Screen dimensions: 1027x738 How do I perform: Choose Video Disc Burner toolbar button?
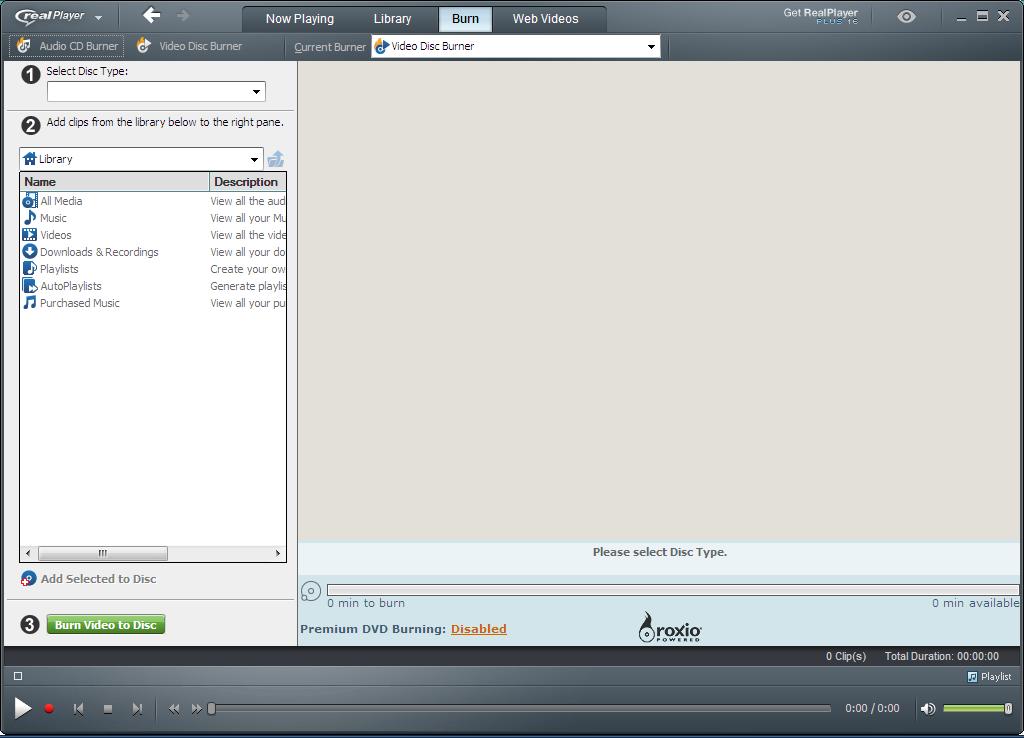point(189,46)
